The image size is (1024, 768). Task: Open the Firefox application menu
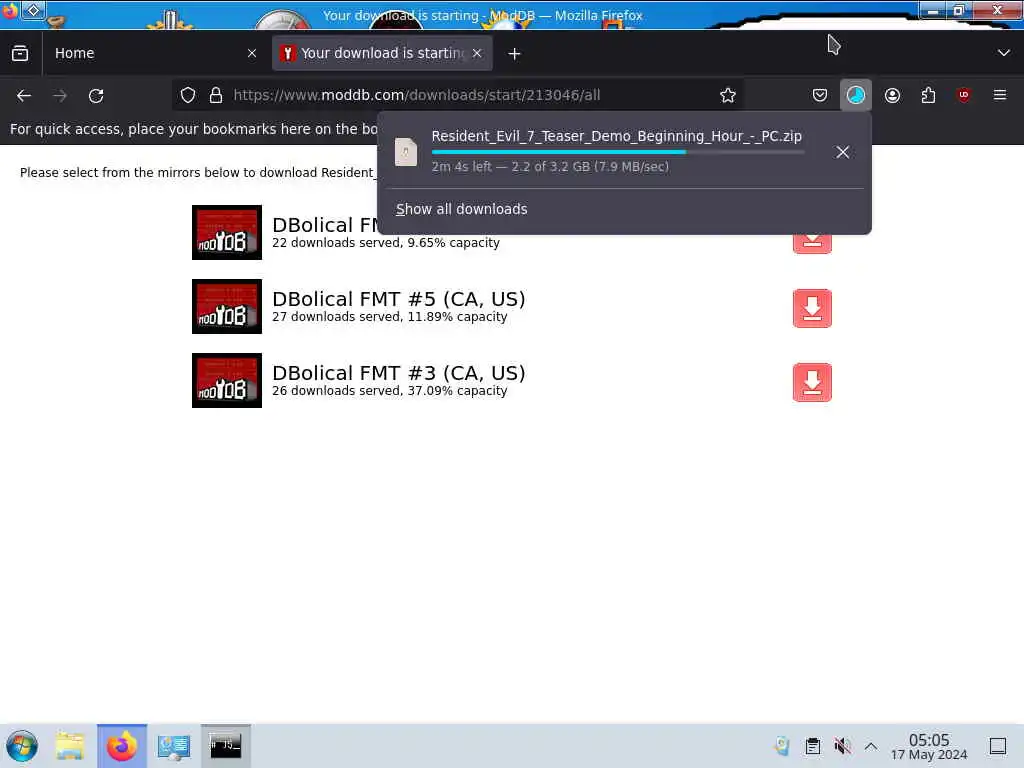pos(1000,95)
